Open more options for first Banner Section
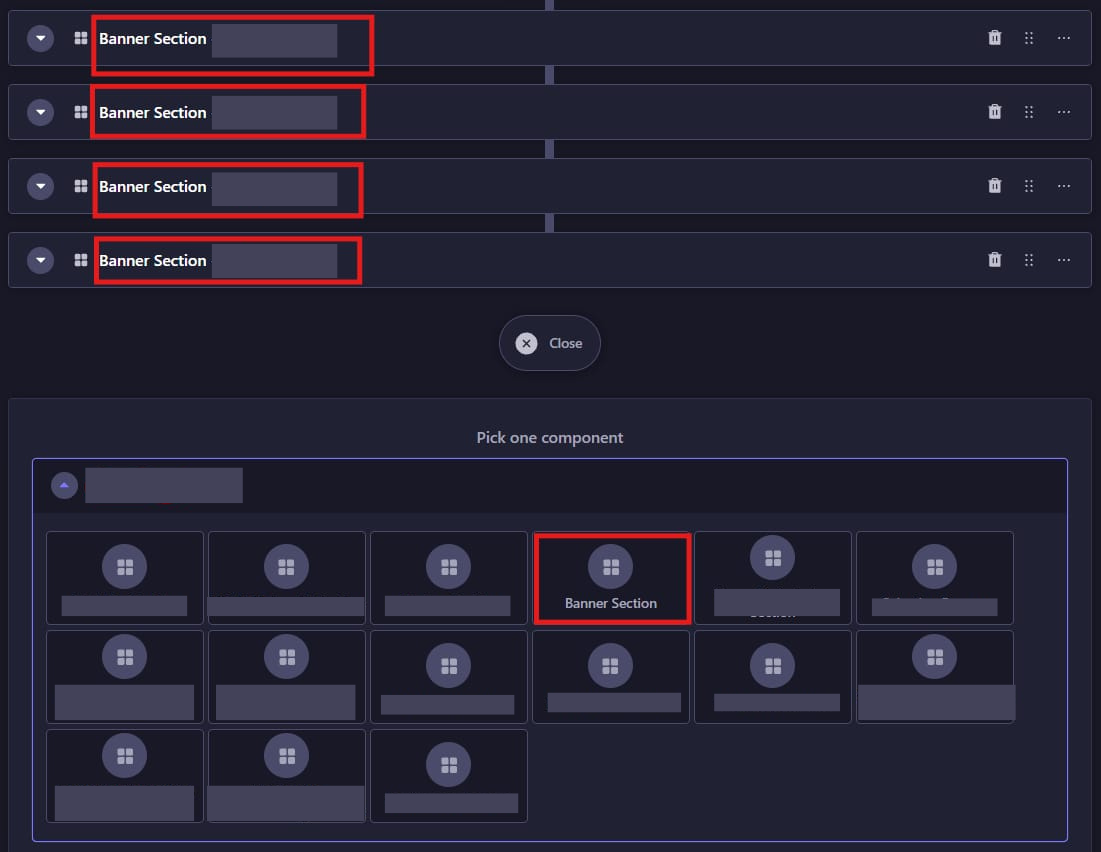 click(1064, 38)
